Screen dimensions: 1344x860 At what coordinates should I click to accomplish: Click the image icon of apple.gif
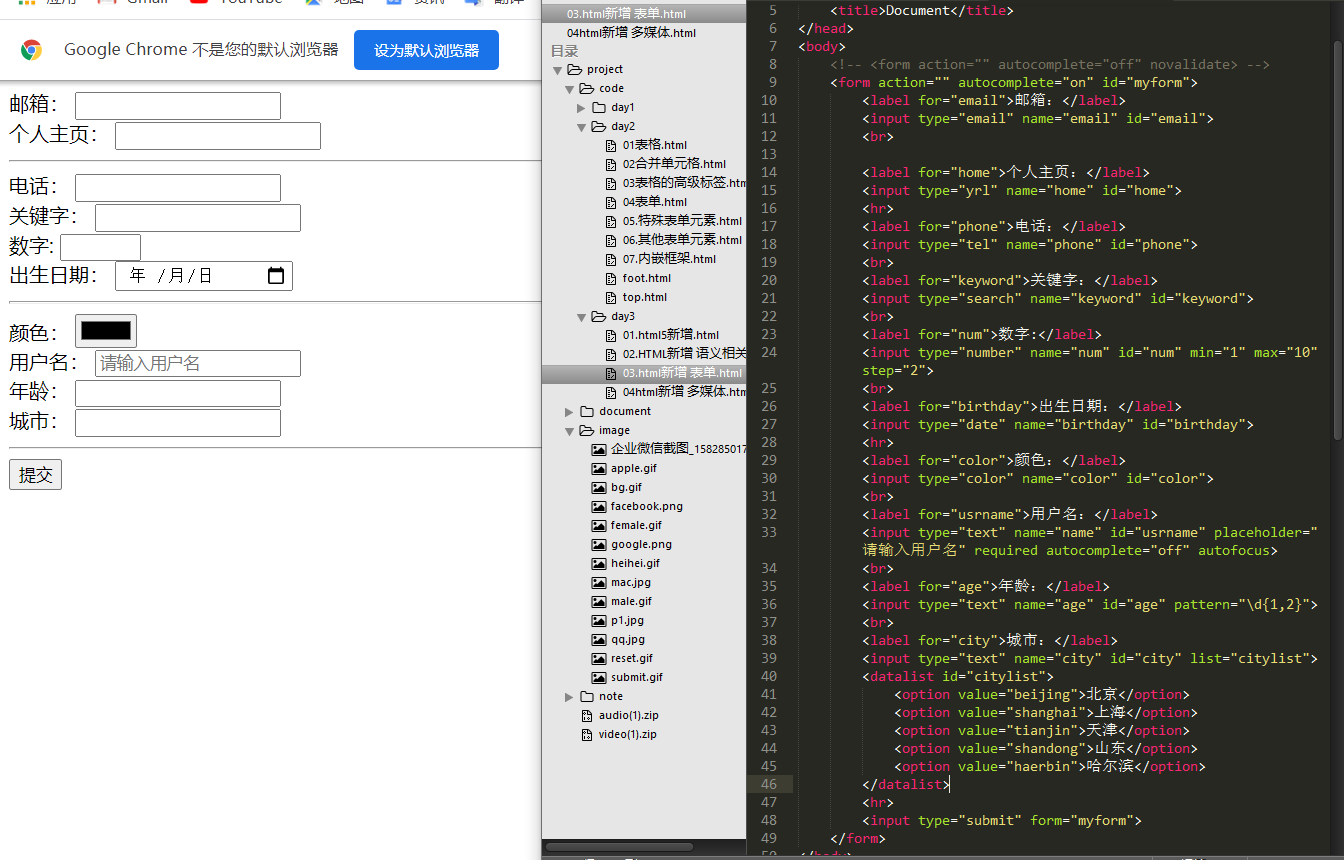pyautogui.click(x=599, y=469)
